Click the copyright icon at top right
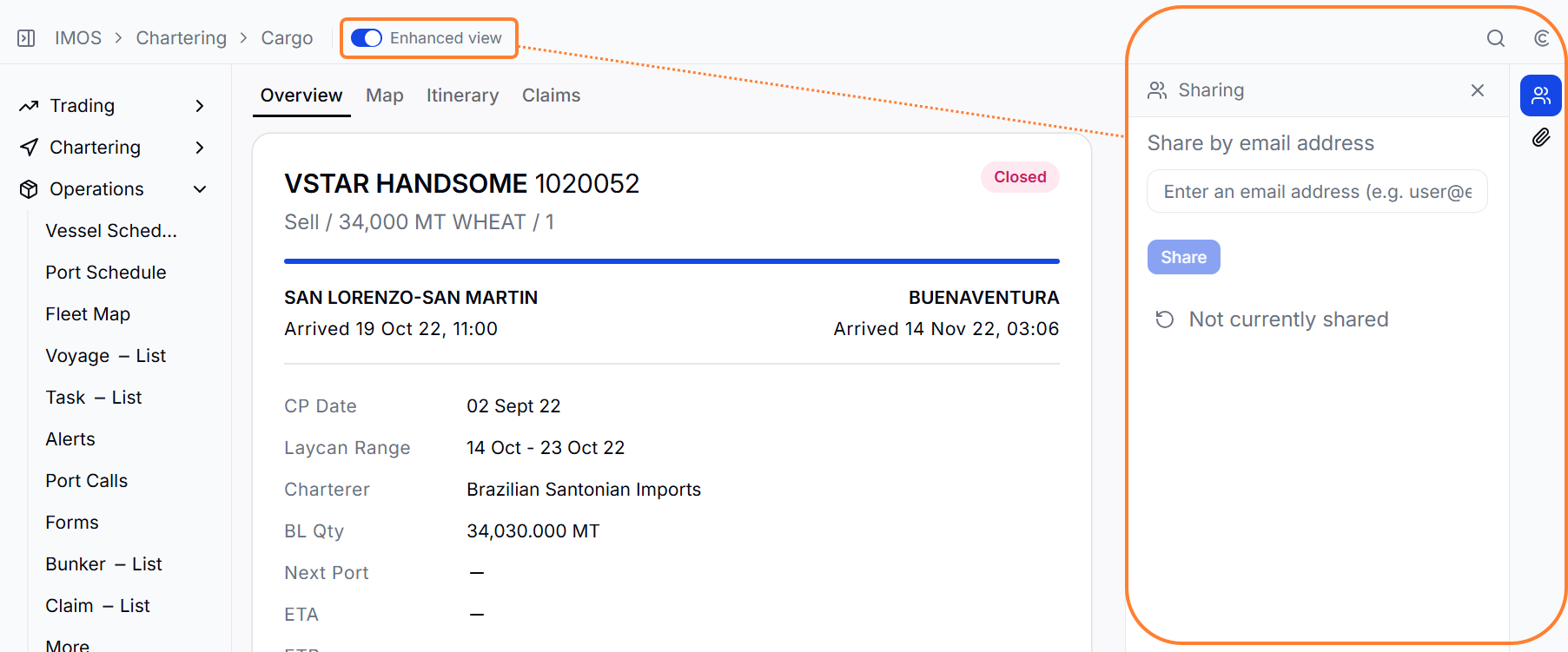Screen dimensions: 1568x652 tap(1541, 38)
